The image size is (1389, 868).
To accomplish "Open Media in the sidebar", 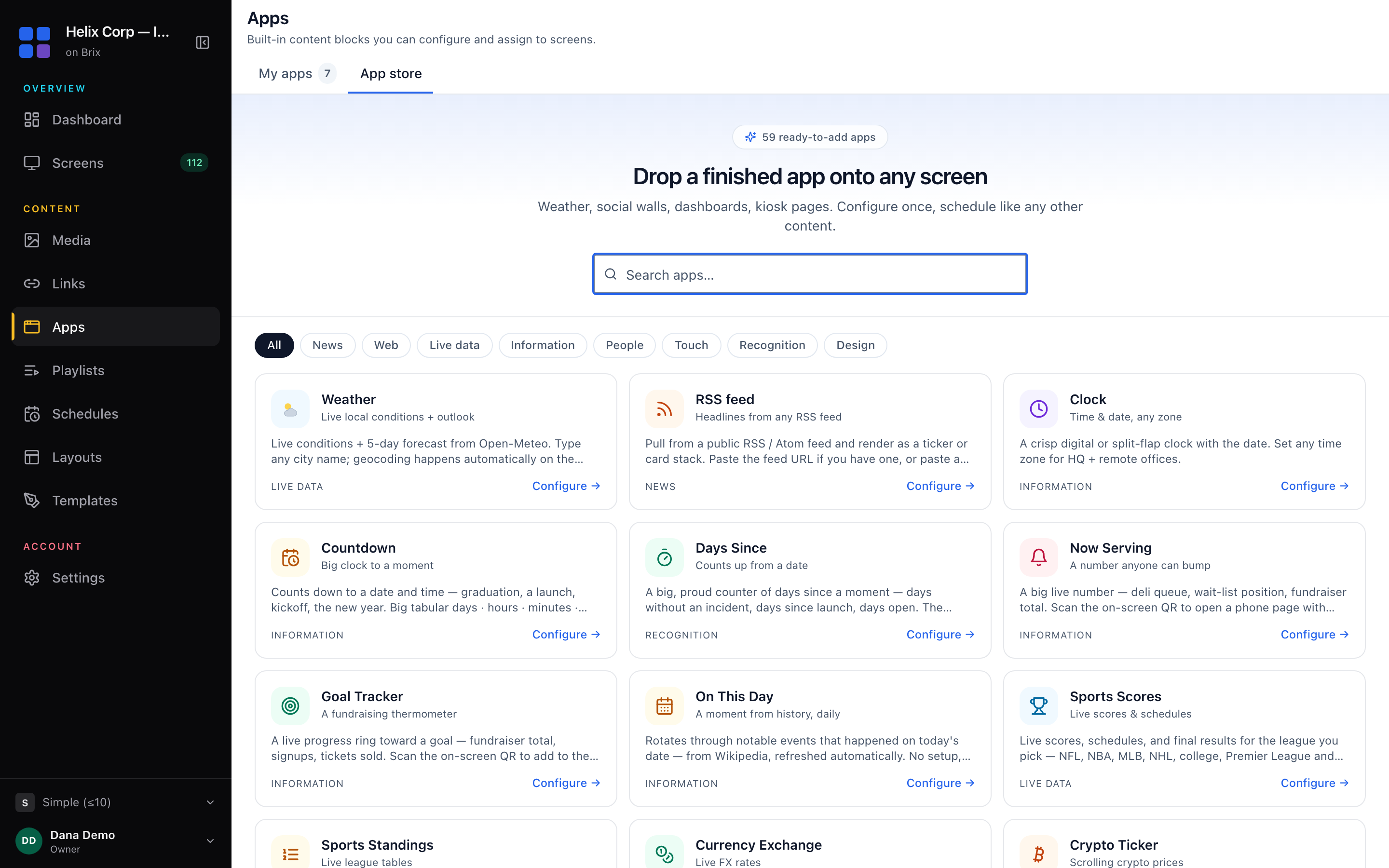I will pos(115,240).
